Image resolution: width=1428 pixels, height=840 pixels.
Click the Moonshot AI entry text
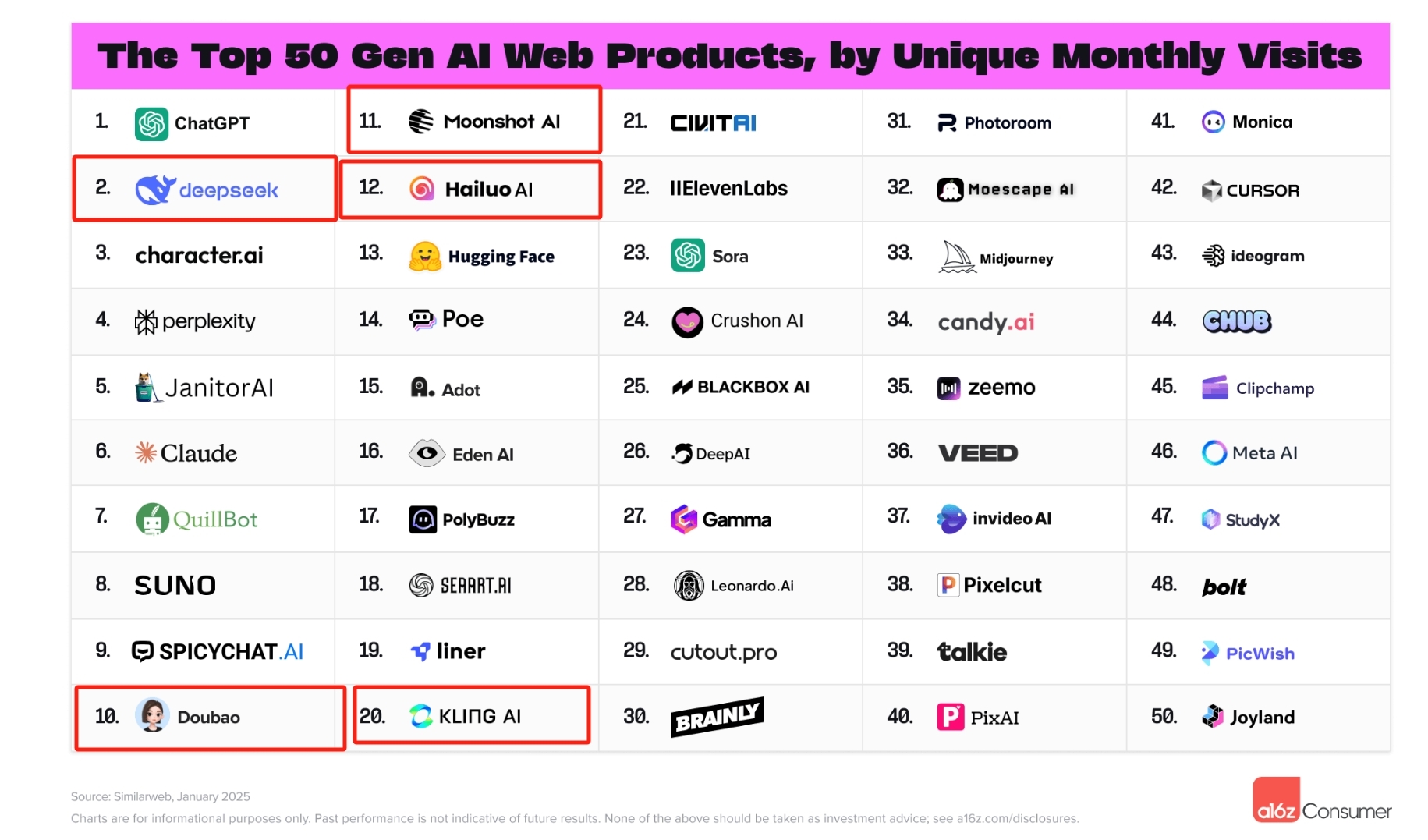pos(501,122)
